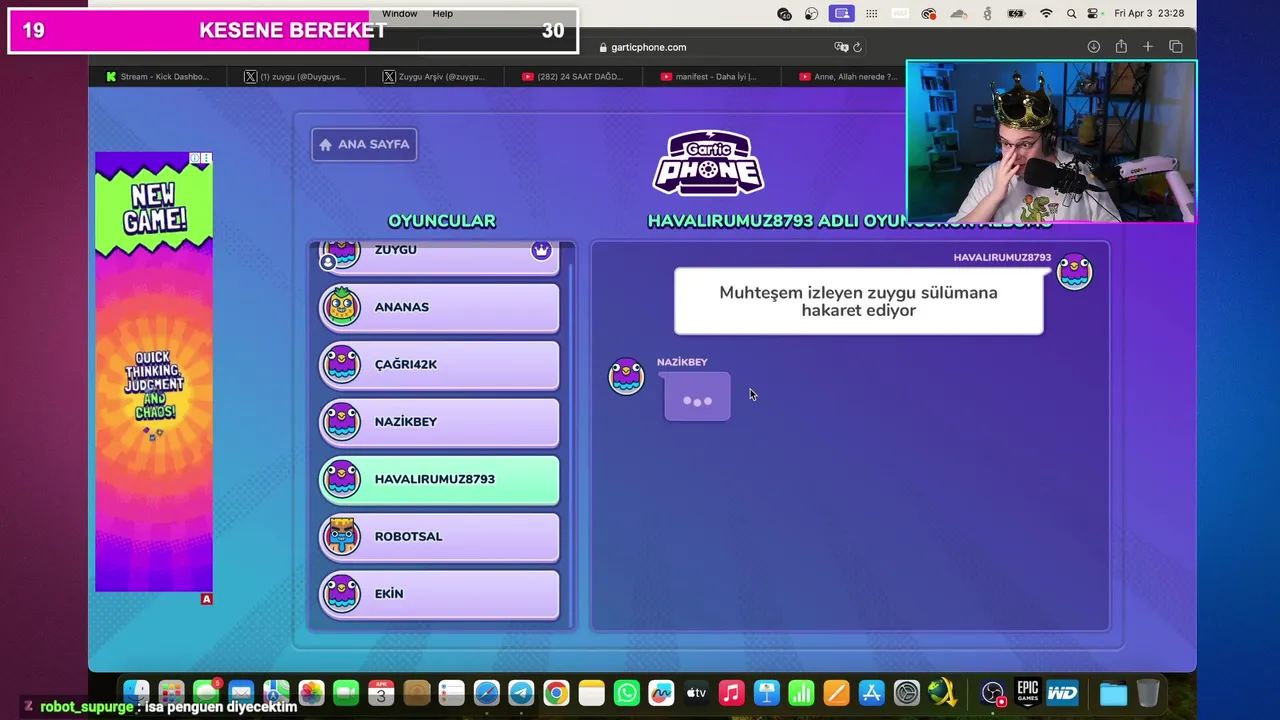
Task: Open Spotlight search icon in menu bar
Action: pyautogui.click(x=1071, y=14)
